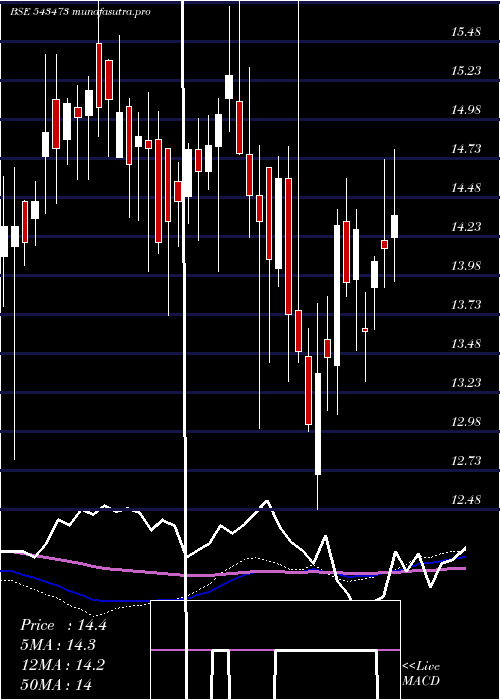Click the 13.98 price axis label
This screenshot has width=500, height=700.
[466, 266]
